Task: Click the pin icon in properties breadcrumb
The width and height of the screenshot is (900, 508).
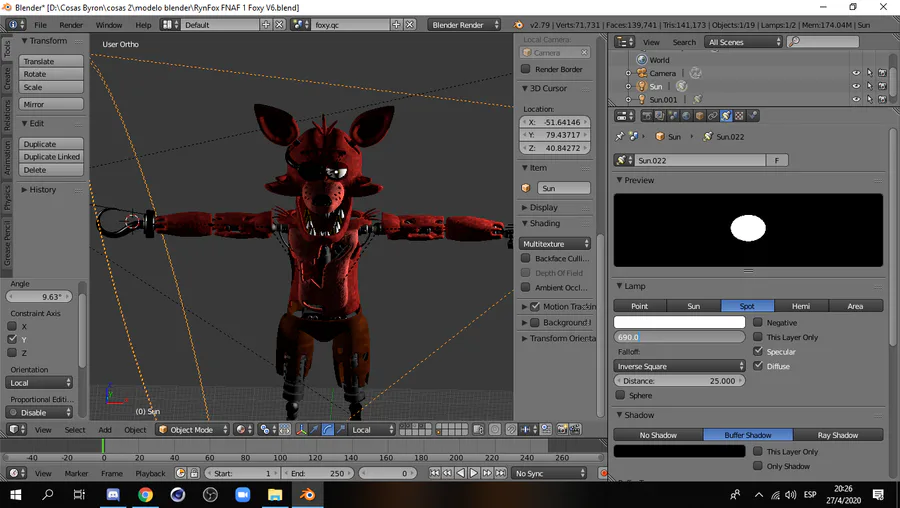Action: pos(620,136)
